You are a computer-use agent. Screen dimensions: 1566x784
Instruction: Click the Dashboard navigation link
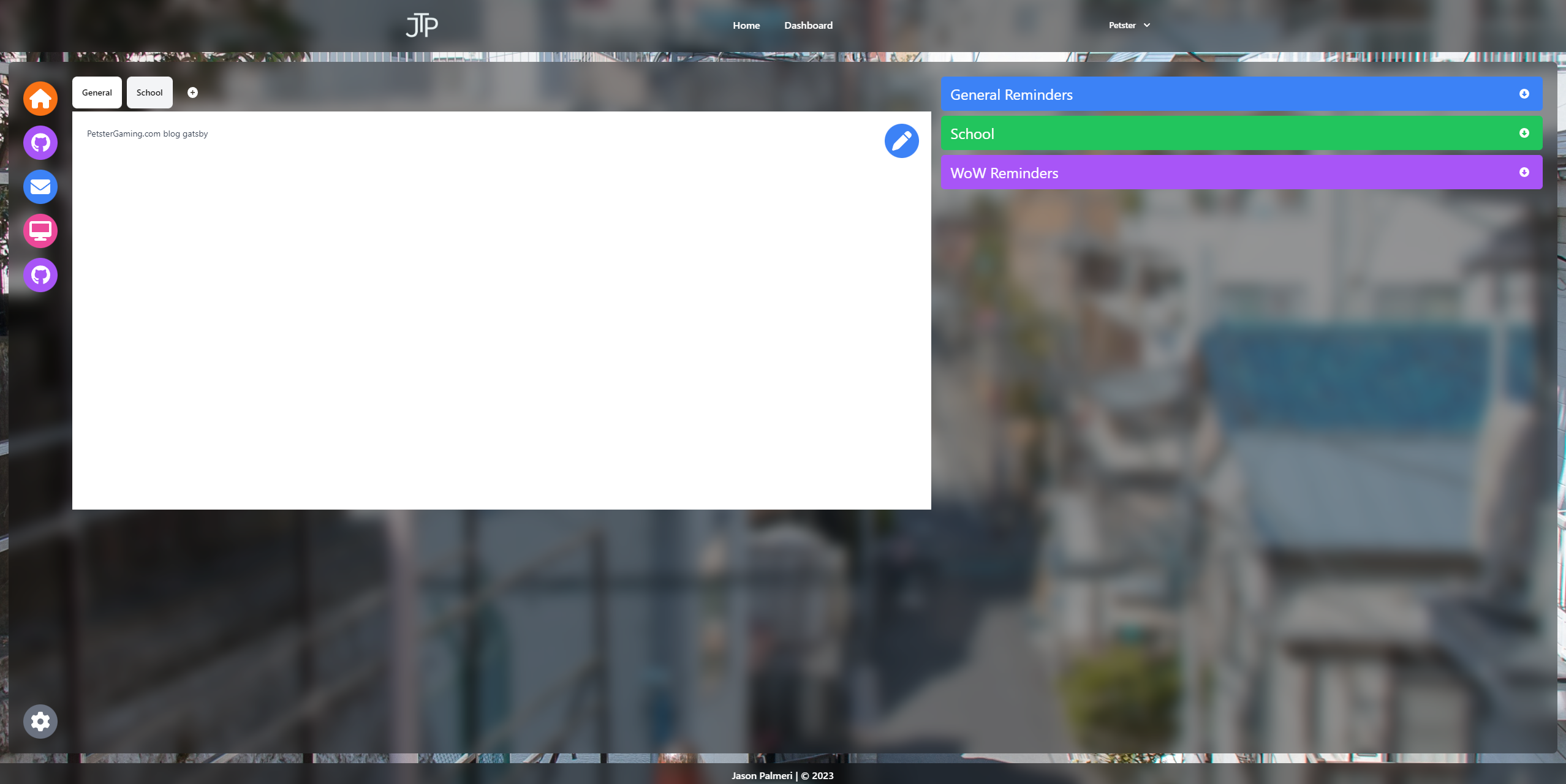[808, 25]
